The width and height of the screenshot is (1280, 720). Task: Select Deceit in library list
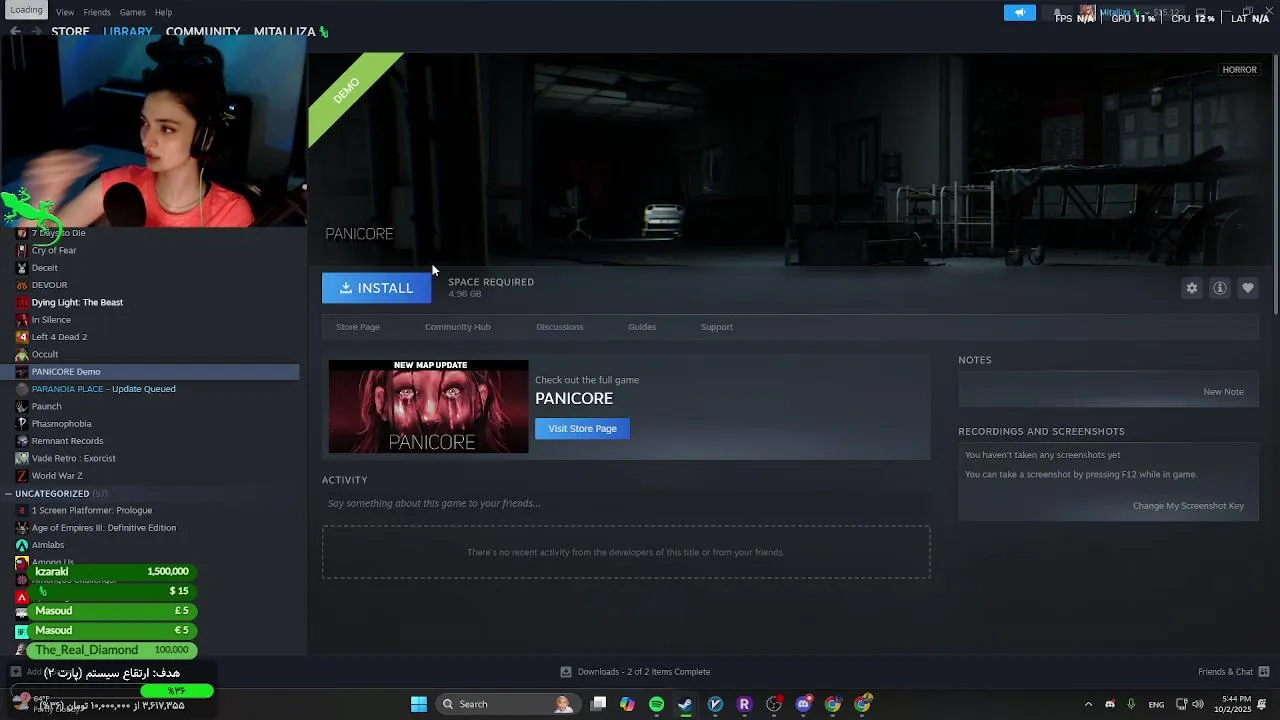[44, 268]
